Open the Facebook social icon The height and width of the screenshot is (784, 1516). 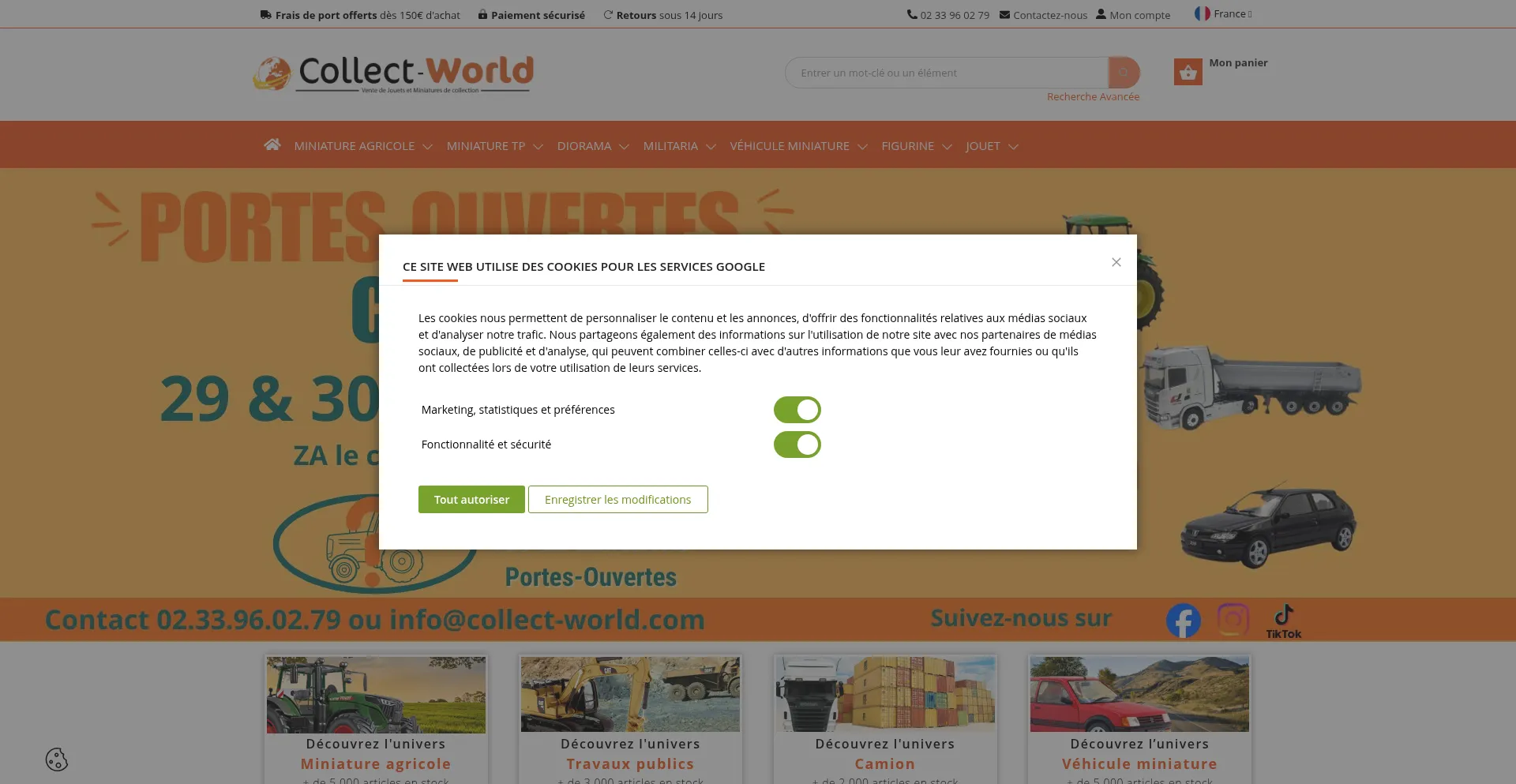point(1183,621)
